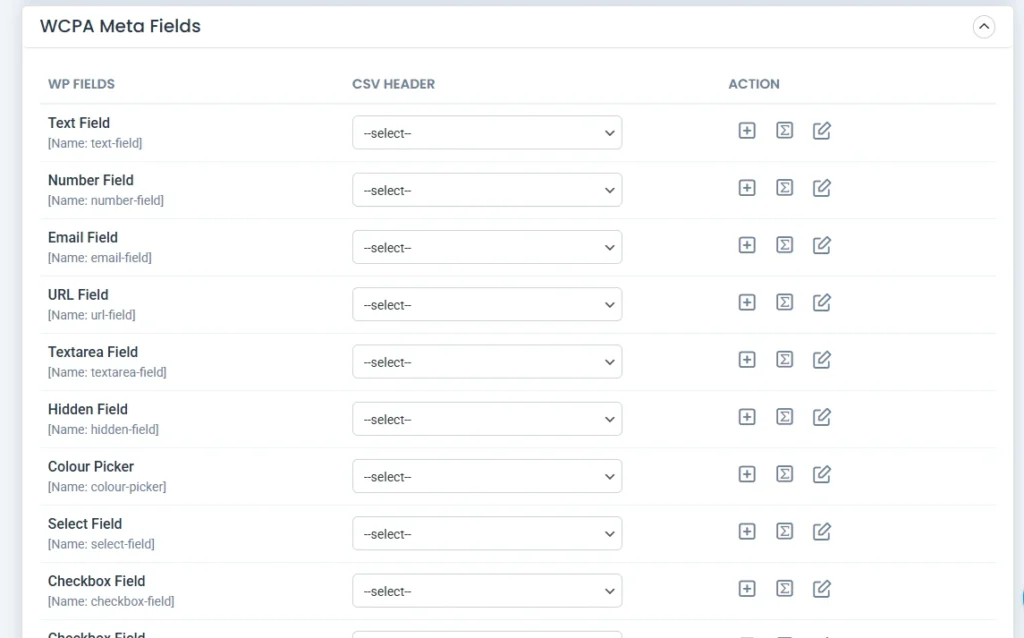Viewport: 1024px width, 638px height.
Task: Click the plus icon in URL Field row
Action: point(746,302)
